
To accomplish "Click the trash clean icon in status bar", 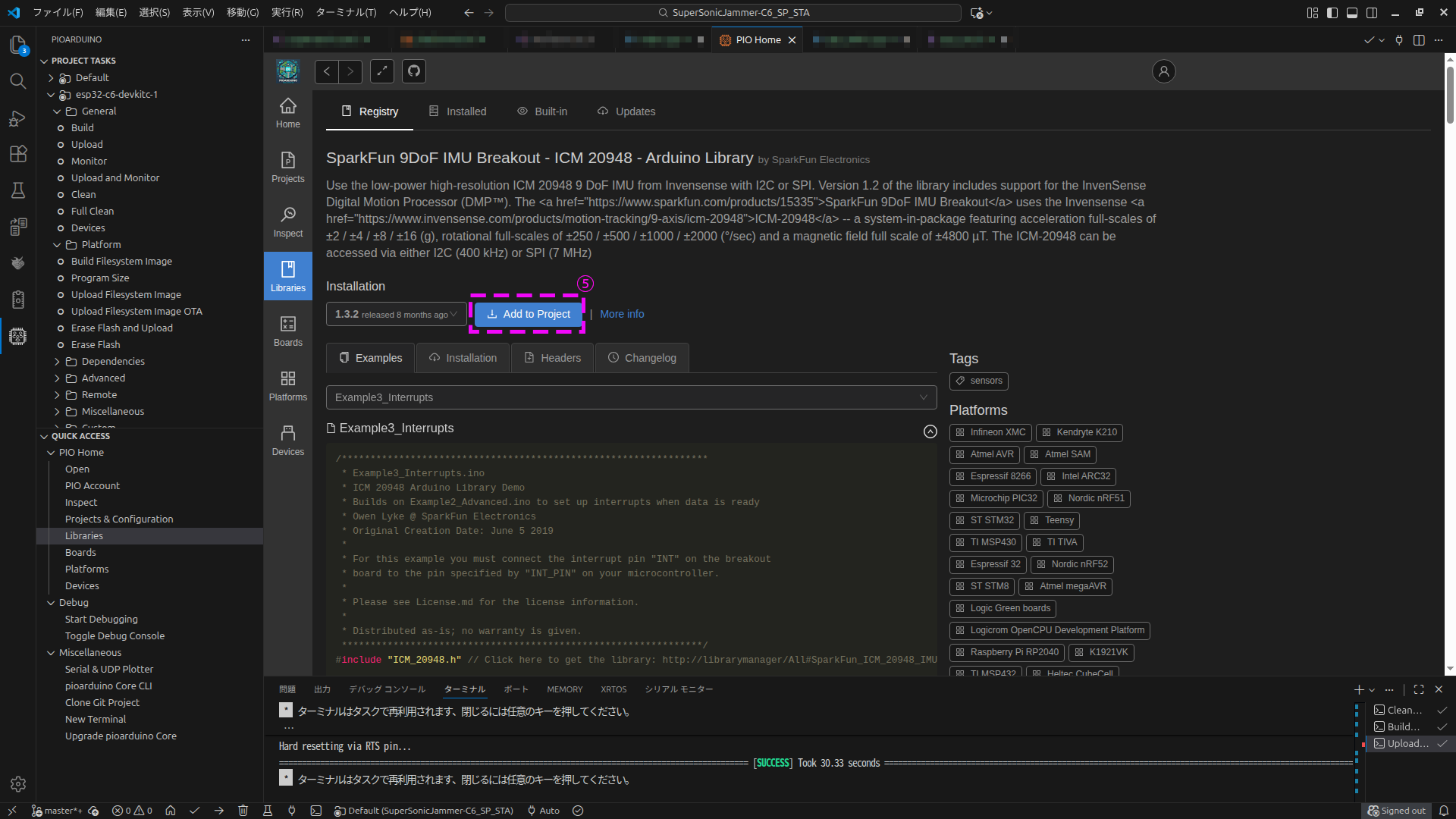I will coord(243,811).
